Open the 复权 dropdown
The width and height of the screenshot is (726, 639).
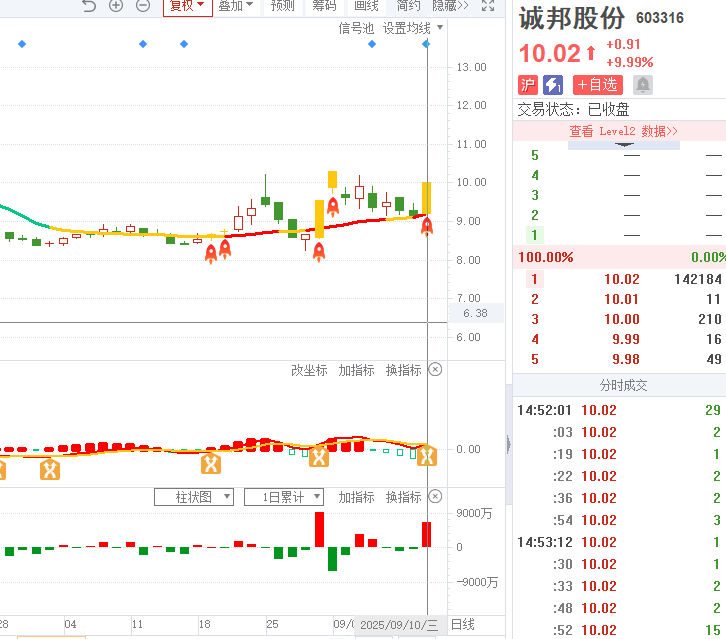(x=188, y=6)
